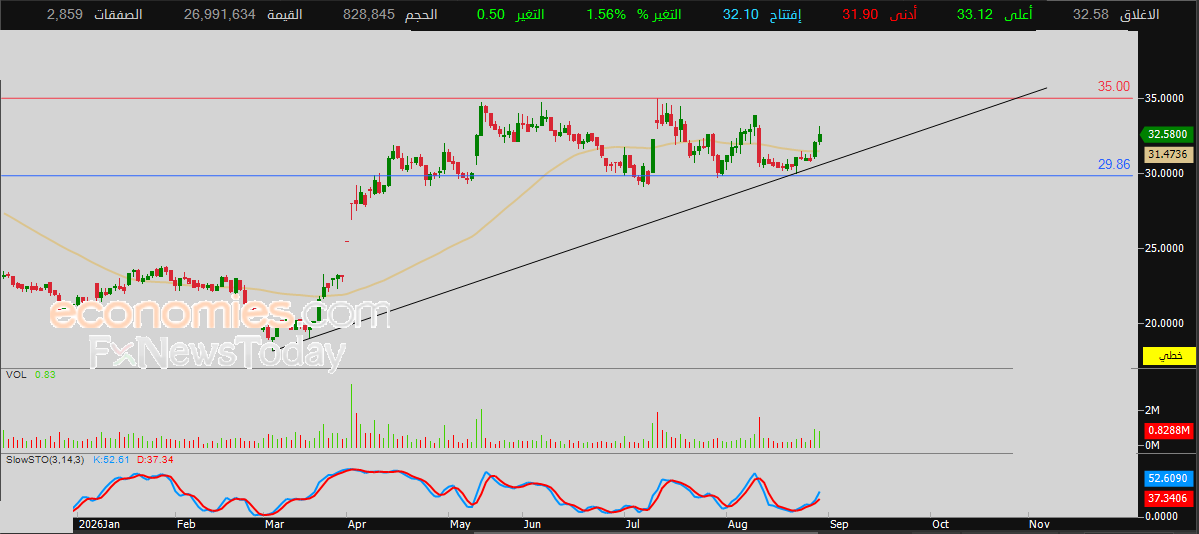Screen dimensions: 1199x534
Task: Click the أدنى low value 31.90
Action: click(860, 15)
